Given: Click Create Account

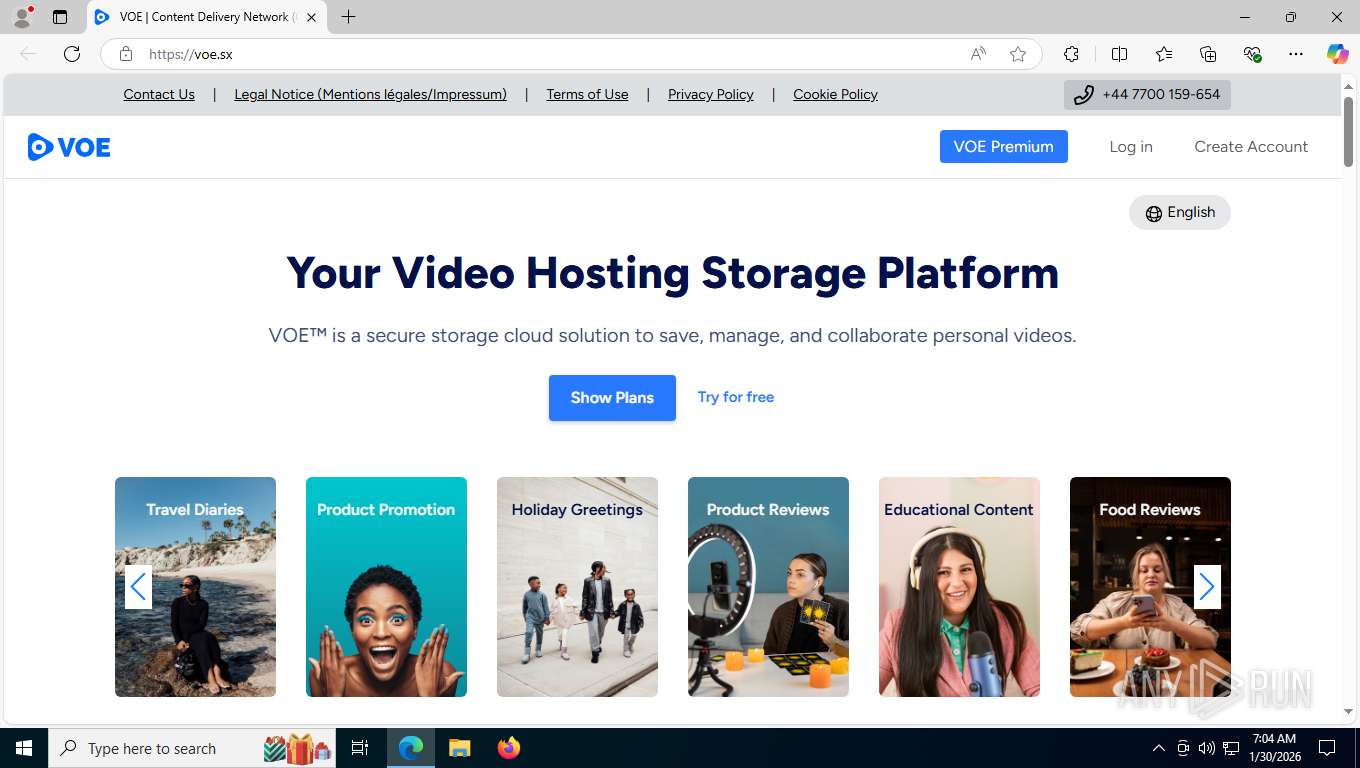Looking at the screenshot, I should 1251,146.
